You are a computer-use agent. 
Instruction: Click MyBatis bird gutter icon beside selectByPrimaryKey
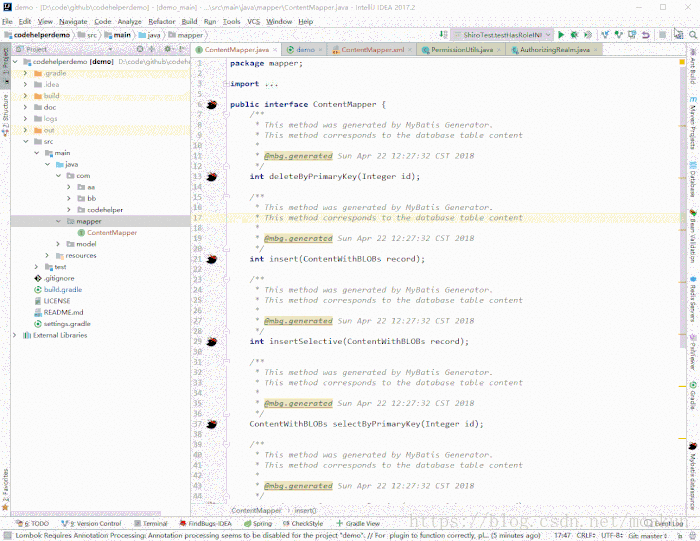pyautogui.click(x=212, y=424)
